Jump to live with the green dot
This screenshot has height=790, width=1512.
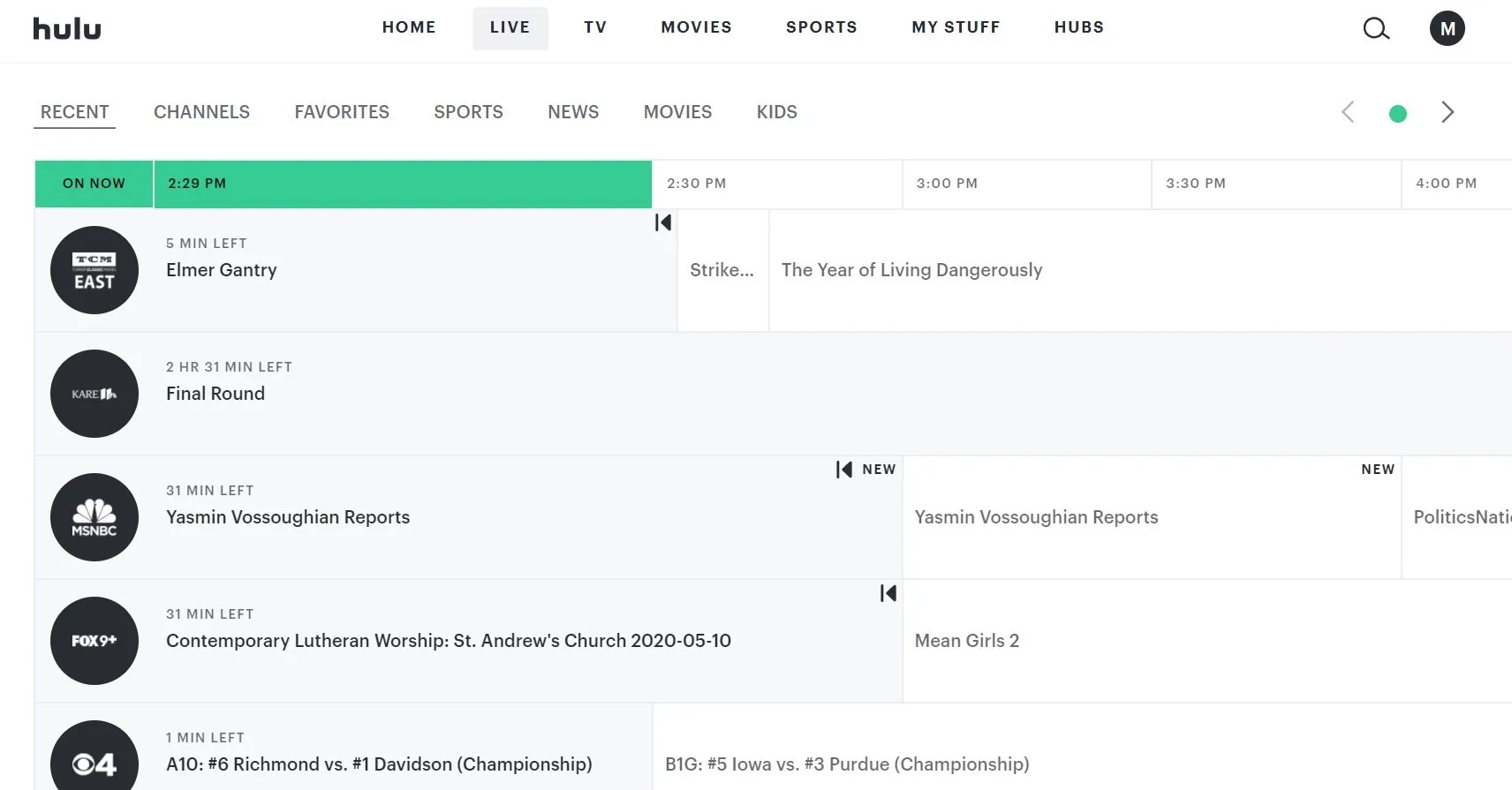[x=1398, y=114]
